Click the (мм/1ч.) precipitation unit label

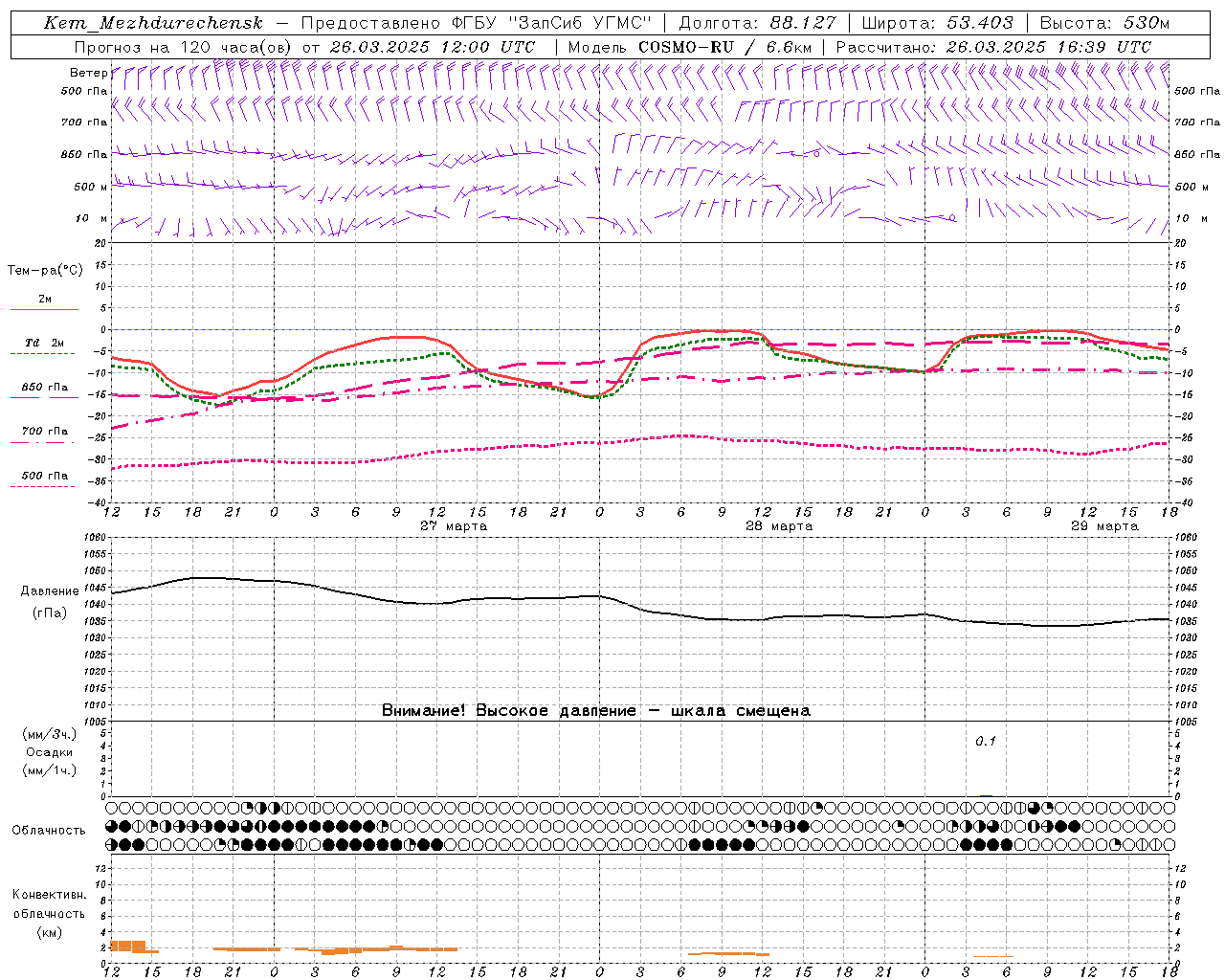point(50,770)
